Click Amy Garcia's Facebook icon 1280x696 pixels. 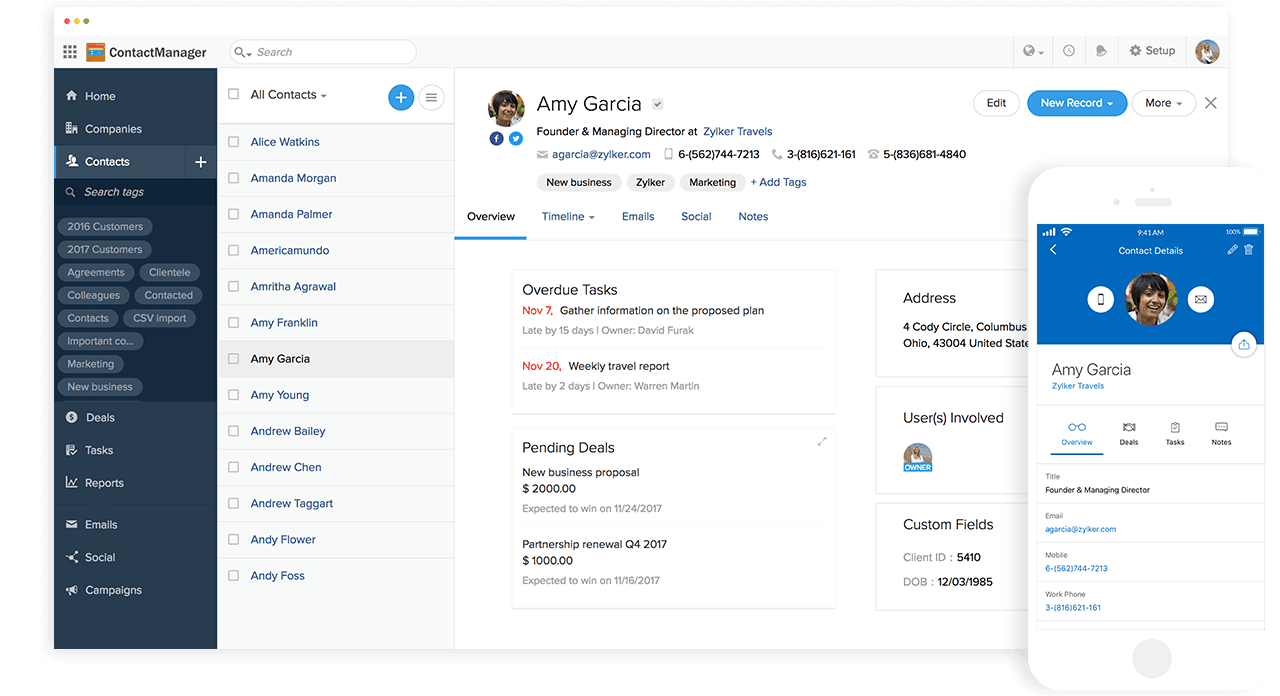coord(496,139)
